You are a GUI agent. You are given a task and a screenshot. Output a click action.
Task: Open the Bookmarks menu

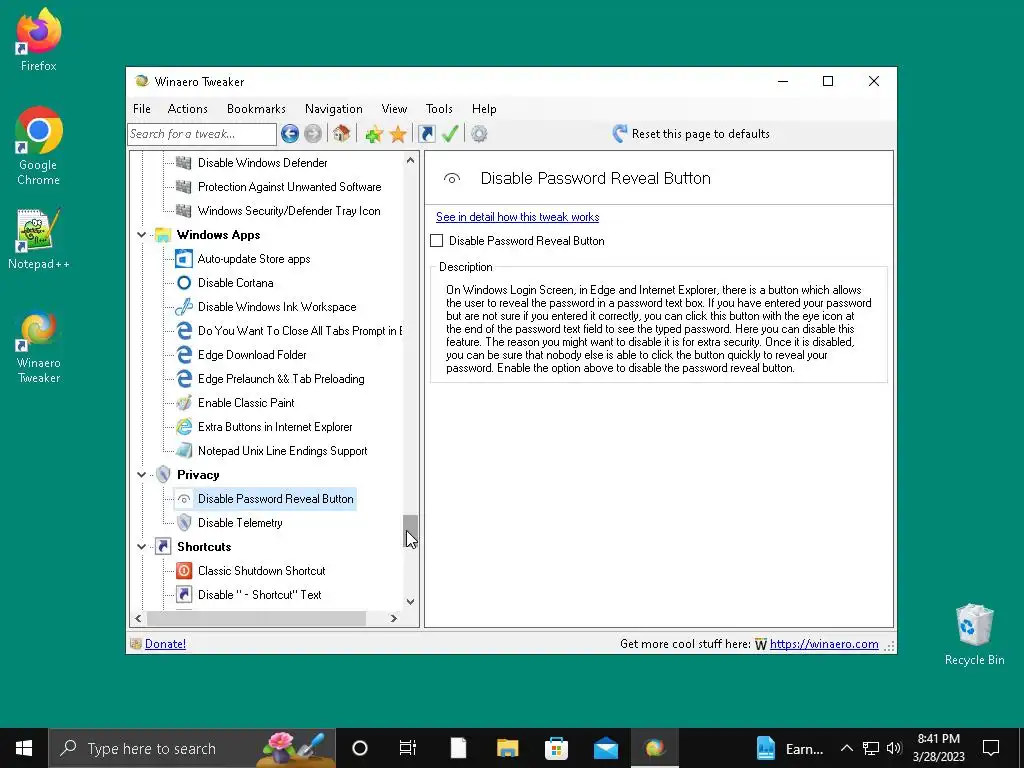tap(256, 109)
